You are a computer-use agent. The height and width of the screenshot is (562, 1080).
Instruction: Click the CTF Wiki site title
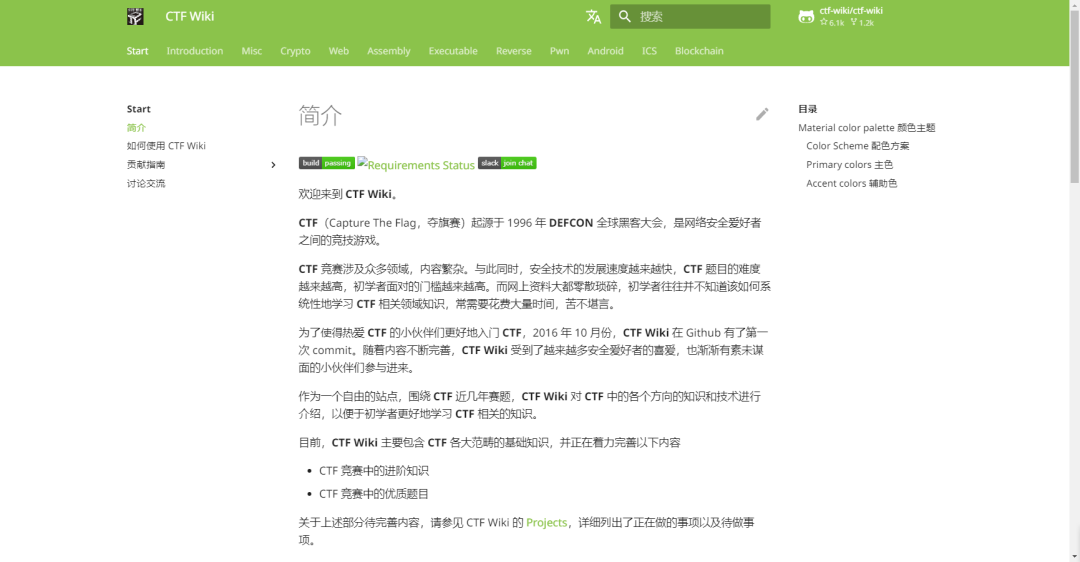[x=189, y=17]
